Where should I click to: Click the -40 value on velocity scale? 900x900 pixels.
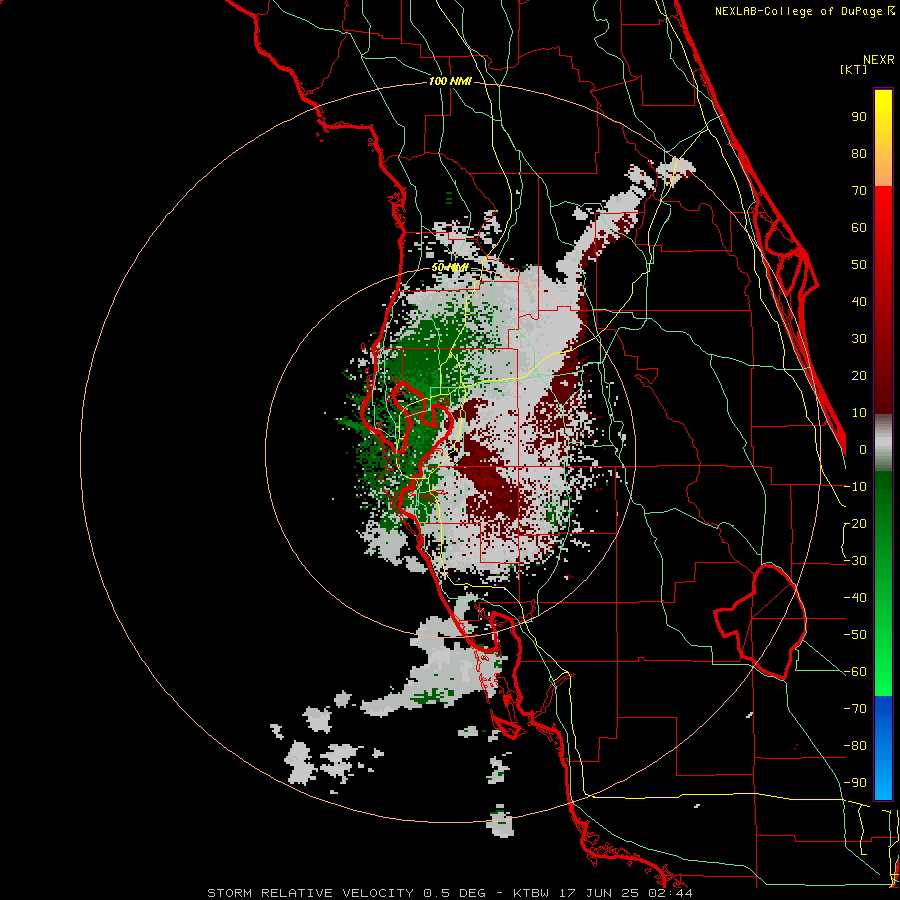[x=855, y=598]
